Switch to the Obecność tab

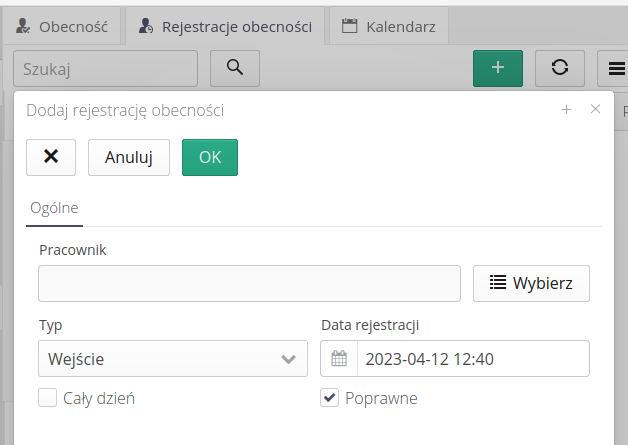click(x=63, y=27)
